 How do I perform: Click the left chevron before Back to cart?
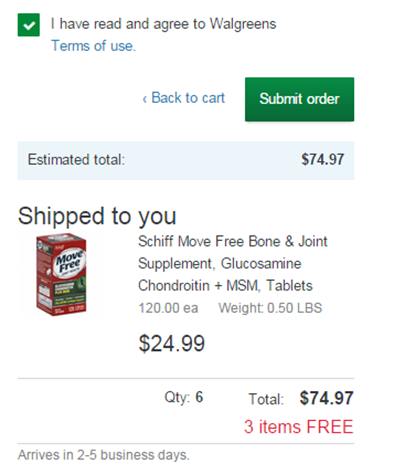tap(145, 99)
